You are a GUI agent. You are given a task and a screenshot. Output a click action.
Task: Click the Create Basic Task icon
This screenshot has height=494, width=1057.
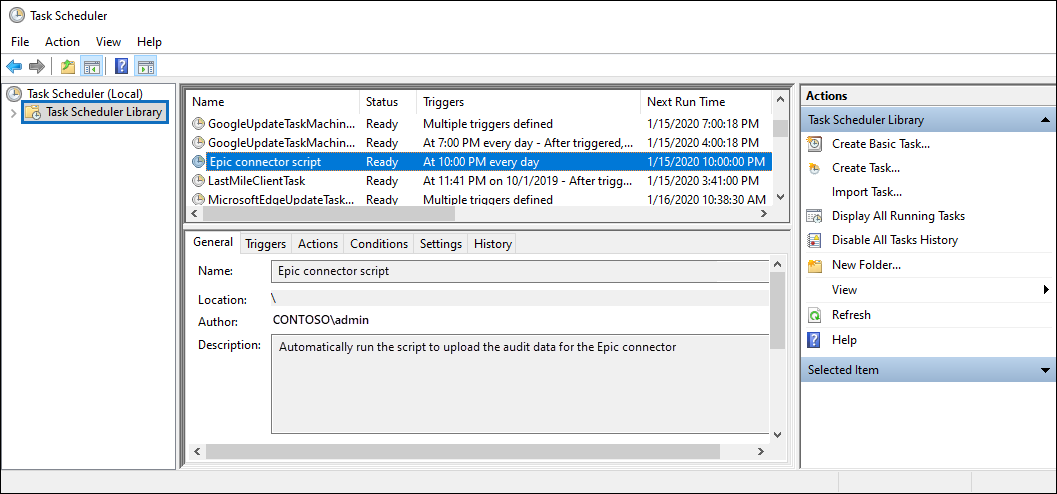815,144
